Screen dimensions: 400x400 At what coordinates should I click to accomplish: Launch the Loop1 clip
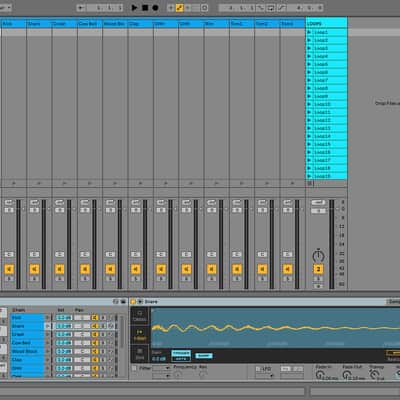click(309, 32)
